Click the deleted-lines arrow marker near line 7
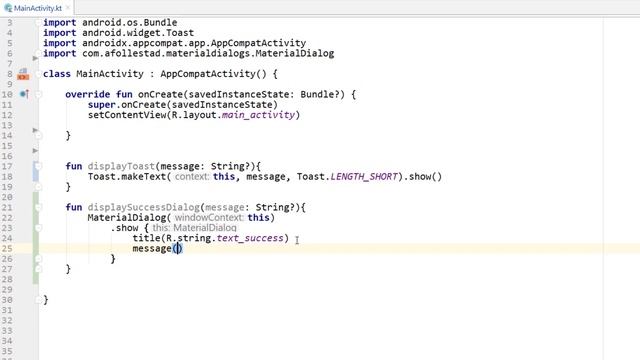This screenshot has width=640, height=360. coord(36,58)
